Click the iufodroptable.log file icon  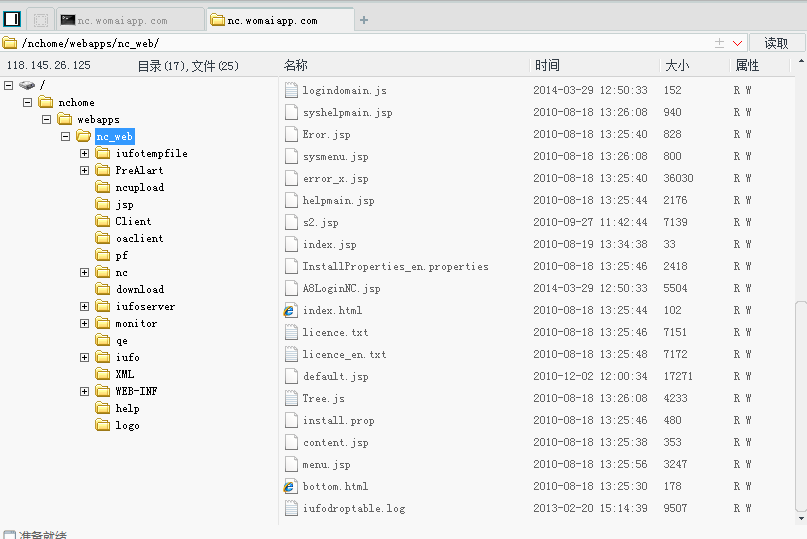pyautogui.click(x=291, y=509)
